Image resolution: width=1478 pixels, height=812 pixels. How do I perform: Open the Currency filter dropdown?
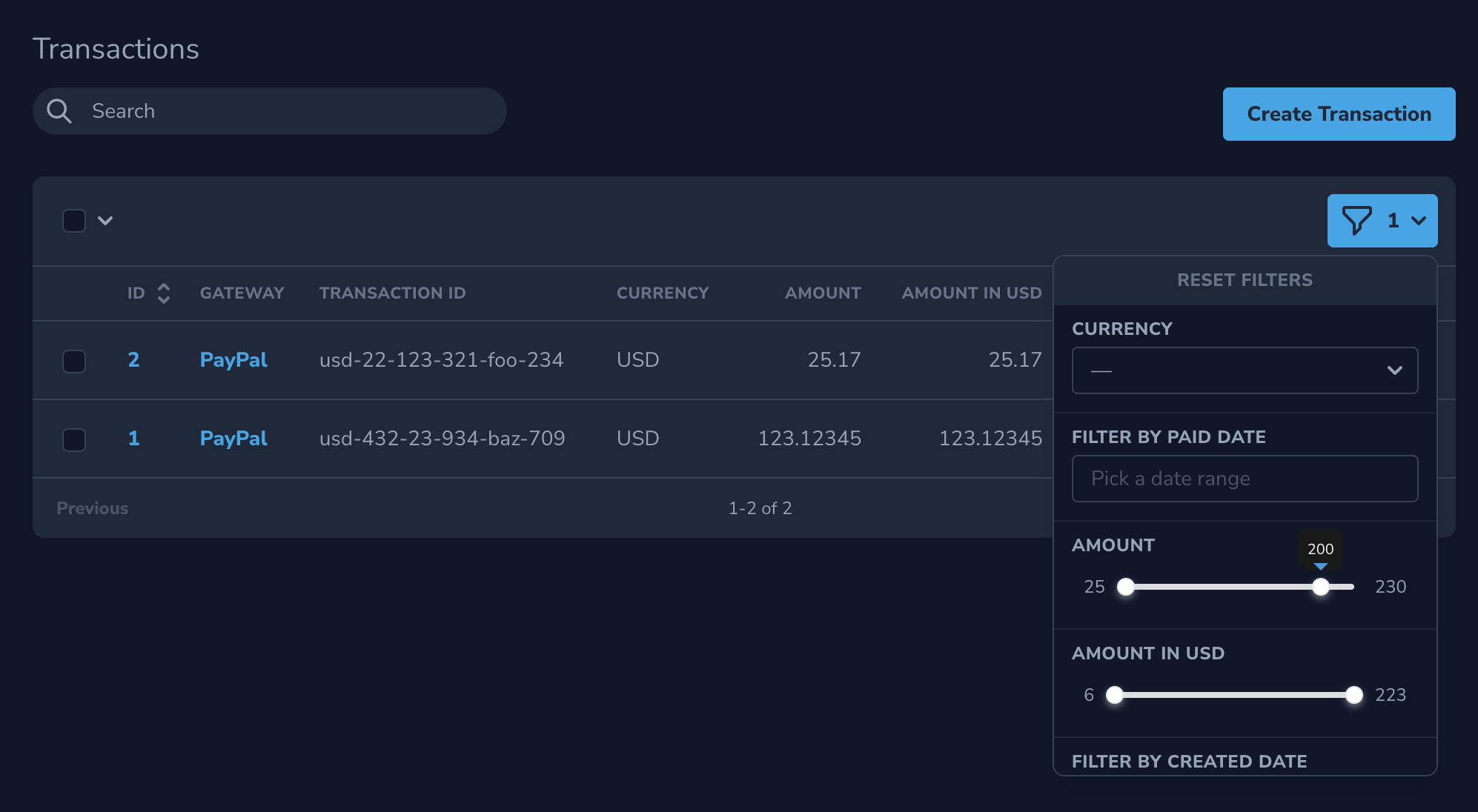pos(1245,370)
